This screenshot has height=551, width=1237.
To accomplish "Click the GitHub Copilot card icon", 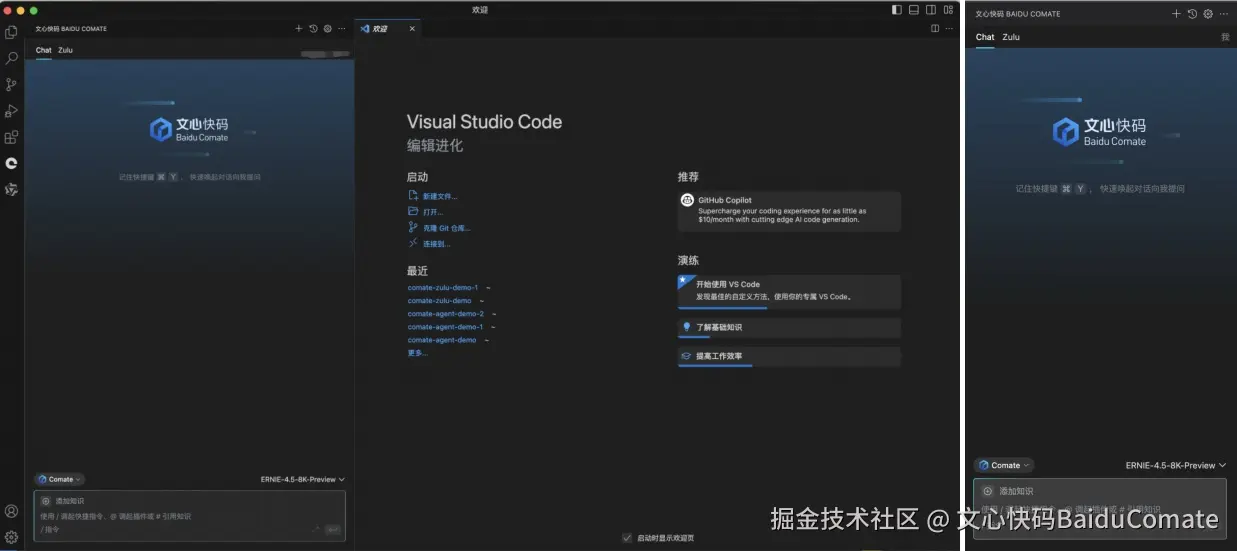I will pyautogui.click(x=688, y=200).
